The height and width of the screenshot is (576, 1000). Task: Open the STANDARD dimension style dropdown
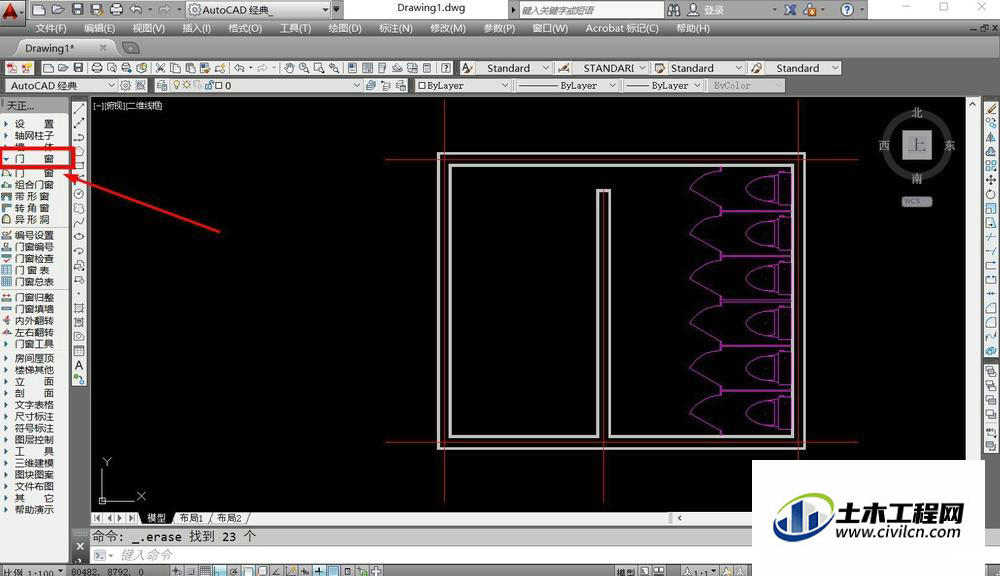(610, 68)
